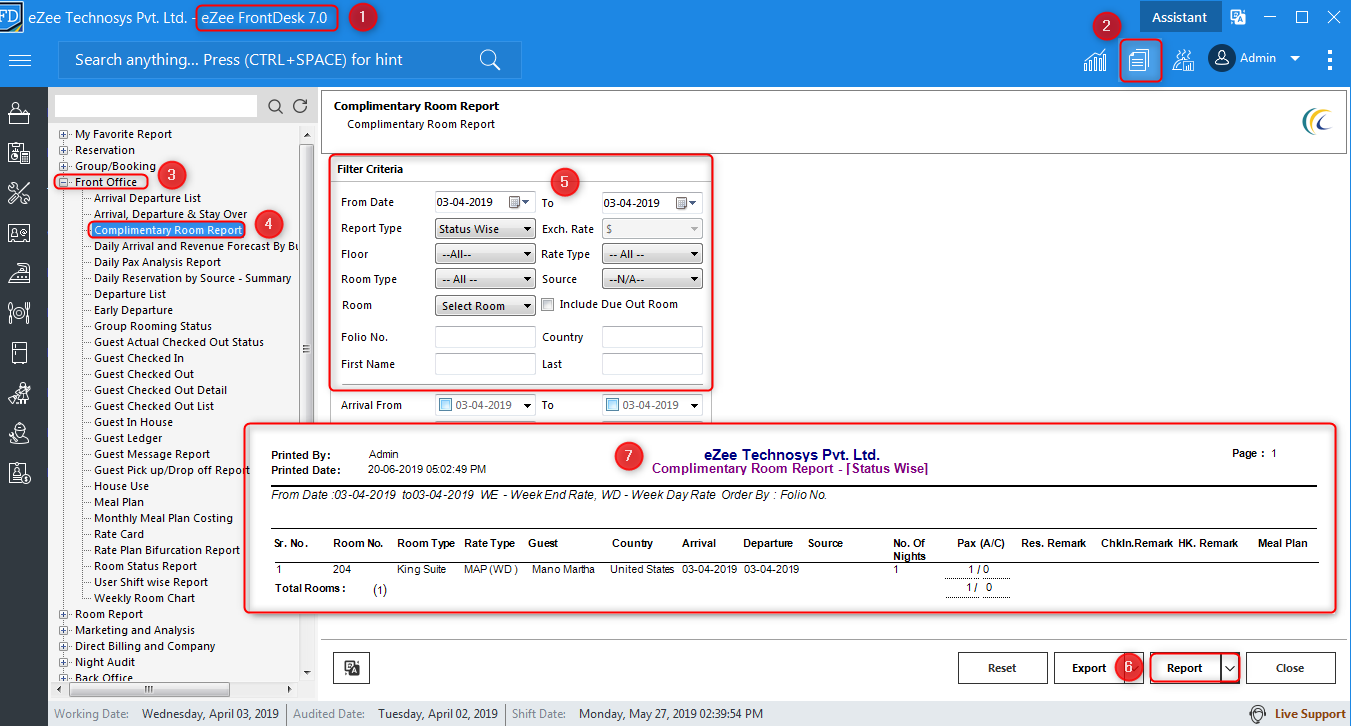
Task: Select Weekly Room Chart report
Action: coord(145,598)
